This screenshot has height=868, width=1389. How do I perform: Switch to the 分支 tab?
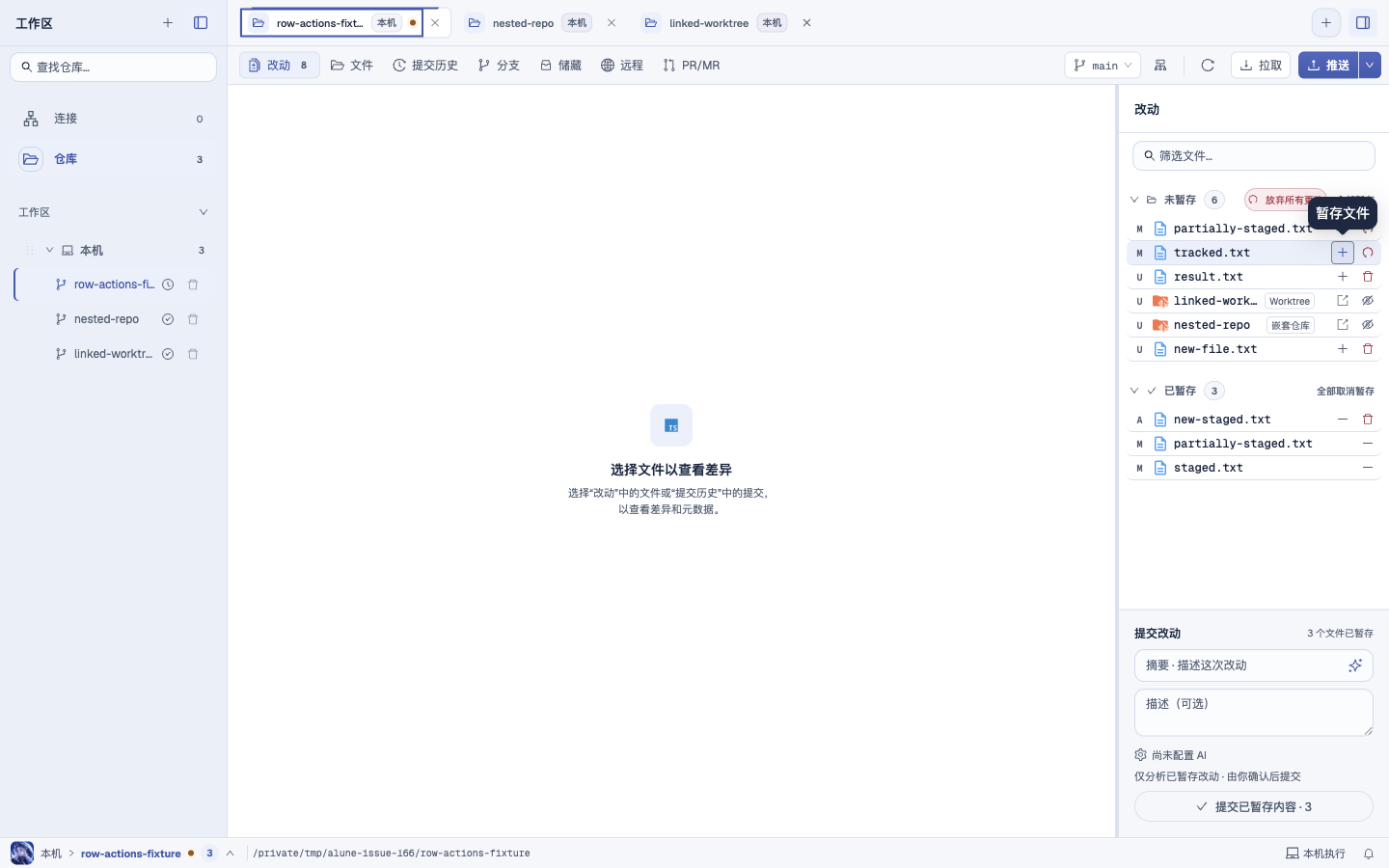(x=499, y=66)
